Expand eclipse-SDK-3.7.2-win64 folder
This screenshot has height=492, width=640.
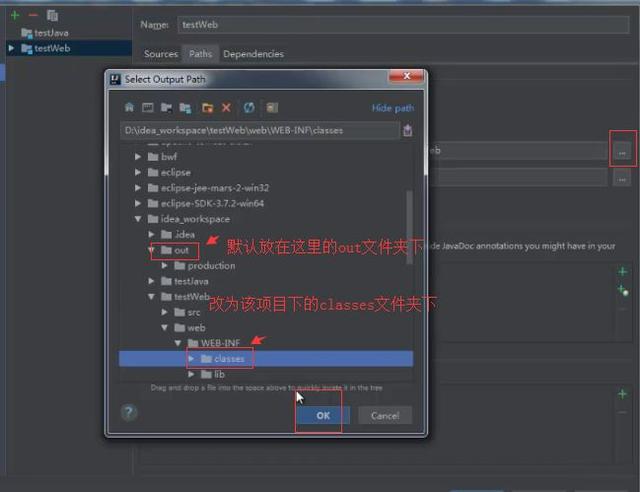point(138,203)
